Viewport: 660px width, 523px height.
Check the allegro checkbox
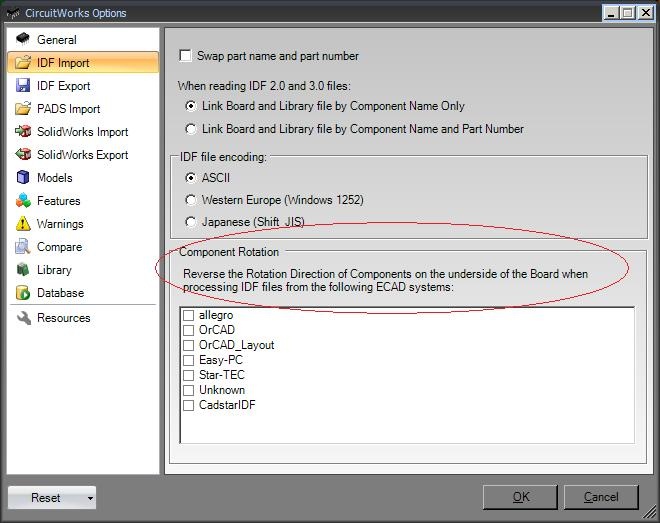188,315
